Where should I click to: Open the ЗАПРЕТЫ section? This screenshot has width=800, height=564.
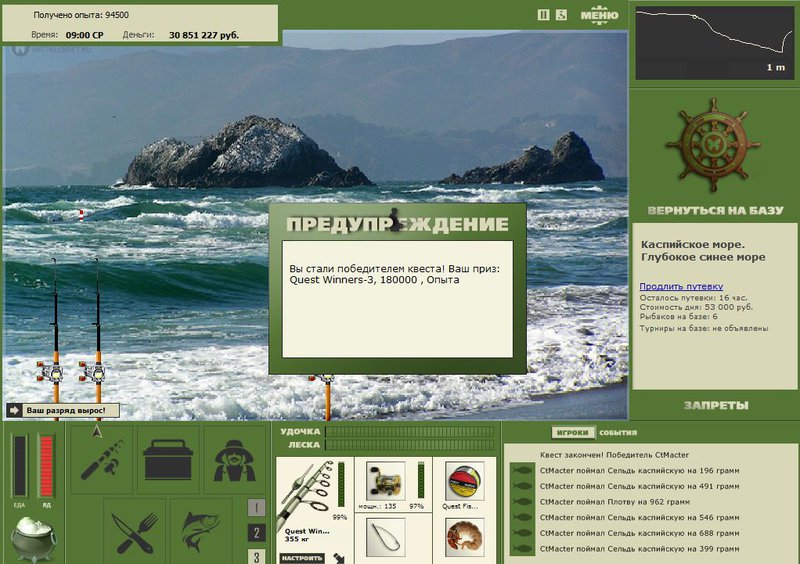pos(716,405)
